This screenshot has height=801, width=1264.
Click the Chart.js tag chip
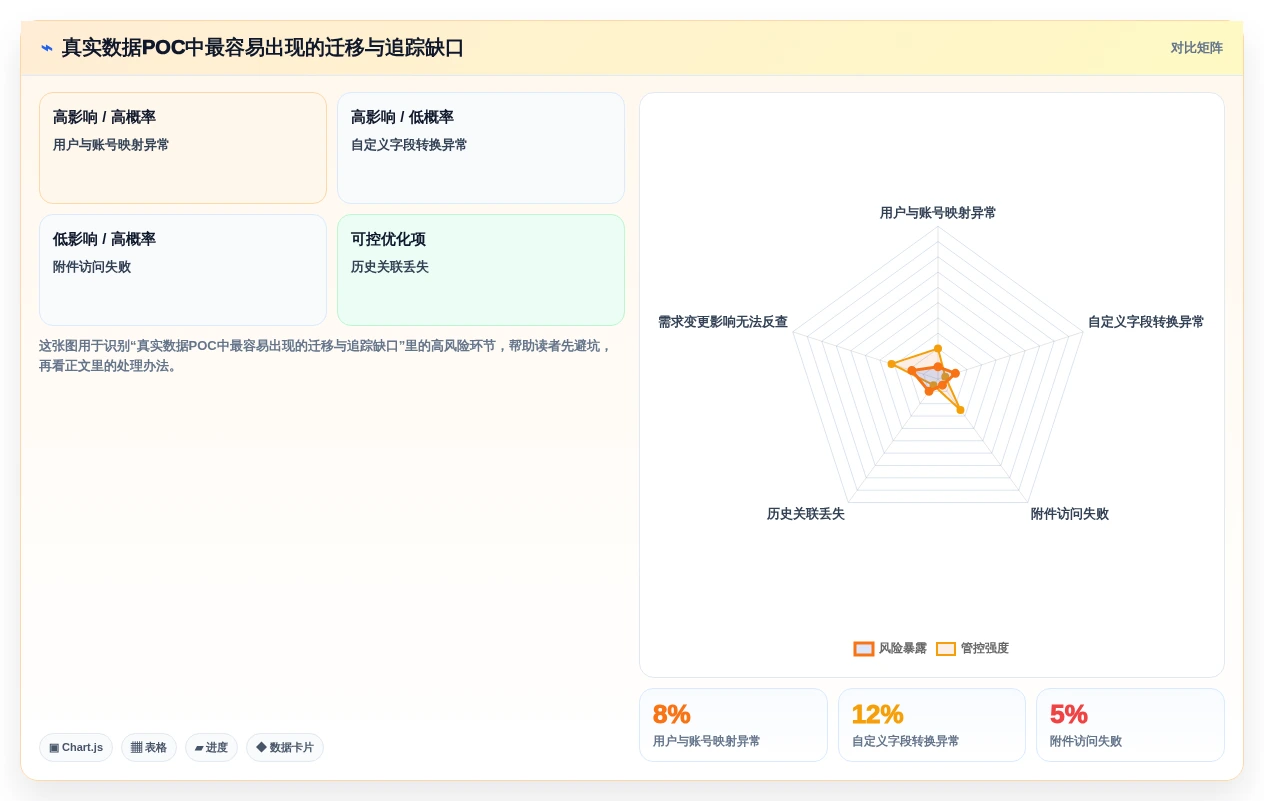coord(76,747)
